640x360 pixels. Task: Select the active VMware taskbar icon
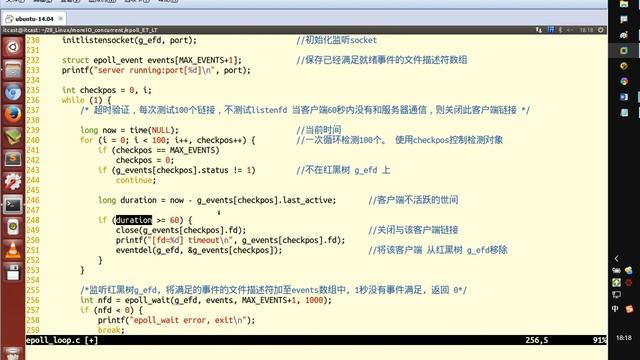[x=624, y=51]
